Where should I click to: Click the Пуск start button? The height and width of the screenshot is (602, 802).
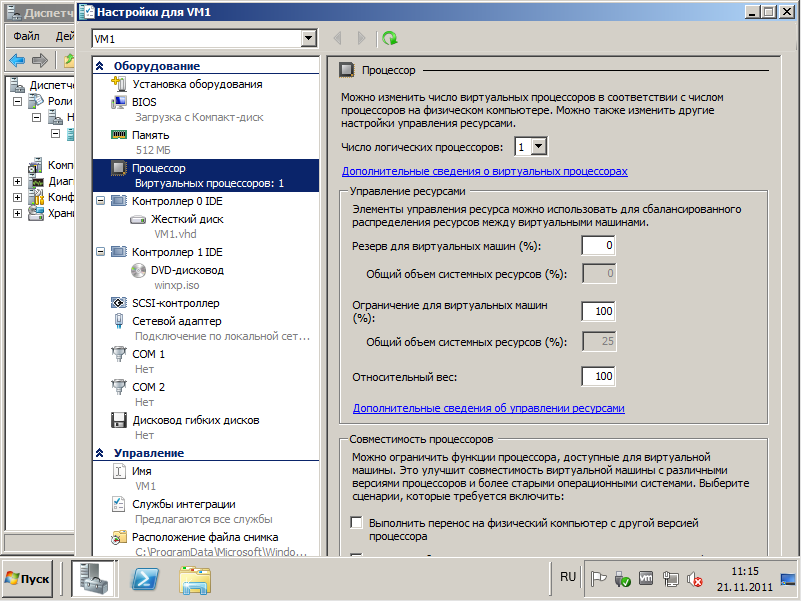(x=28, y=579)
